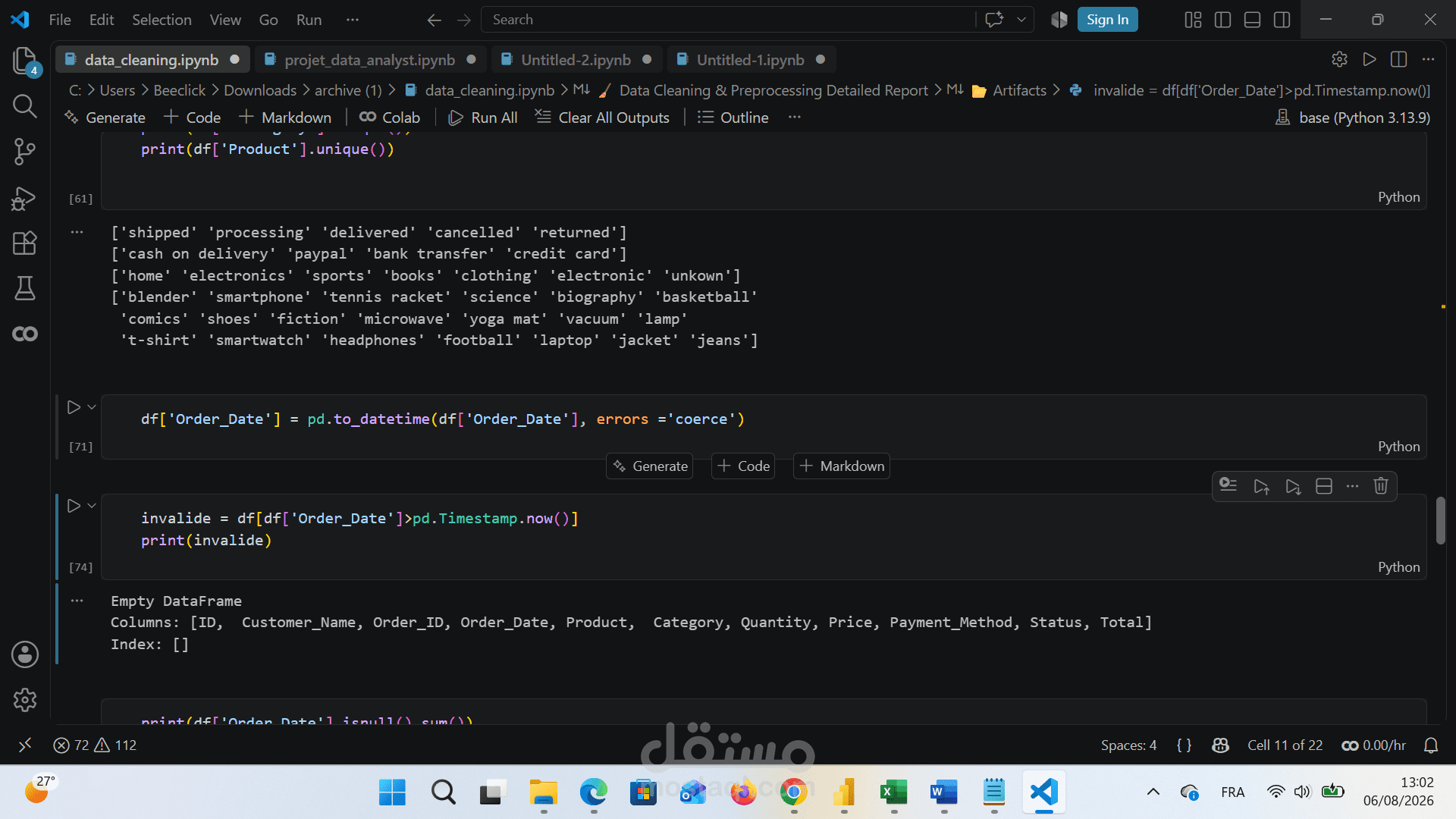
Task: Click the errors and warnings count in status bar
Action: coord(95,745)
